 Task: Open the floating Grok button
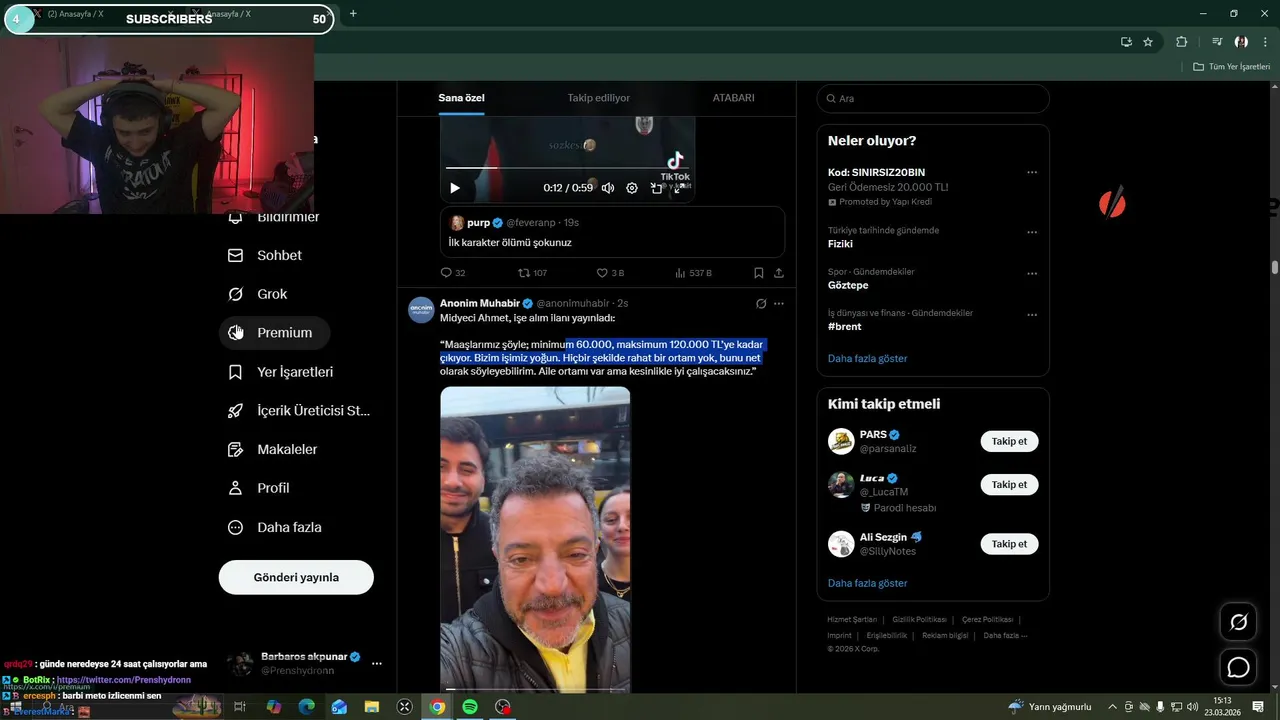1238,622
